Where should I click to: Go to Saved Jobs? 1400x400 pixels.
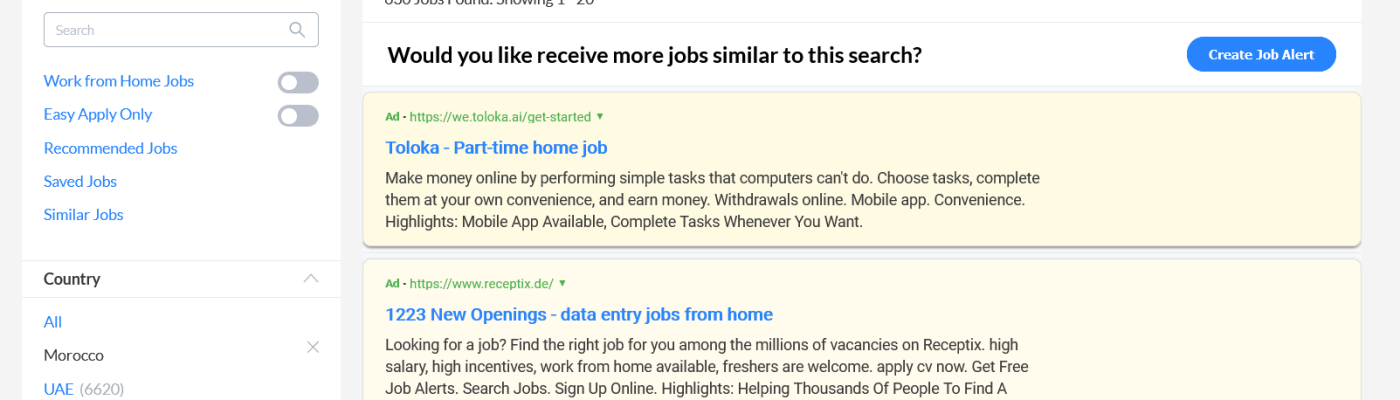[x=80, y=182]
